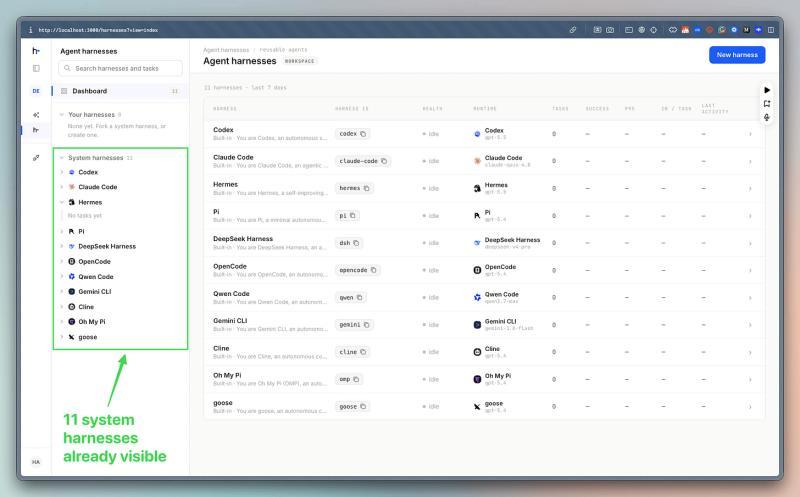Copy the opencode harness ID
Image resolution: width=800 pixels, height=497 pixels.
tap(373, 270)
